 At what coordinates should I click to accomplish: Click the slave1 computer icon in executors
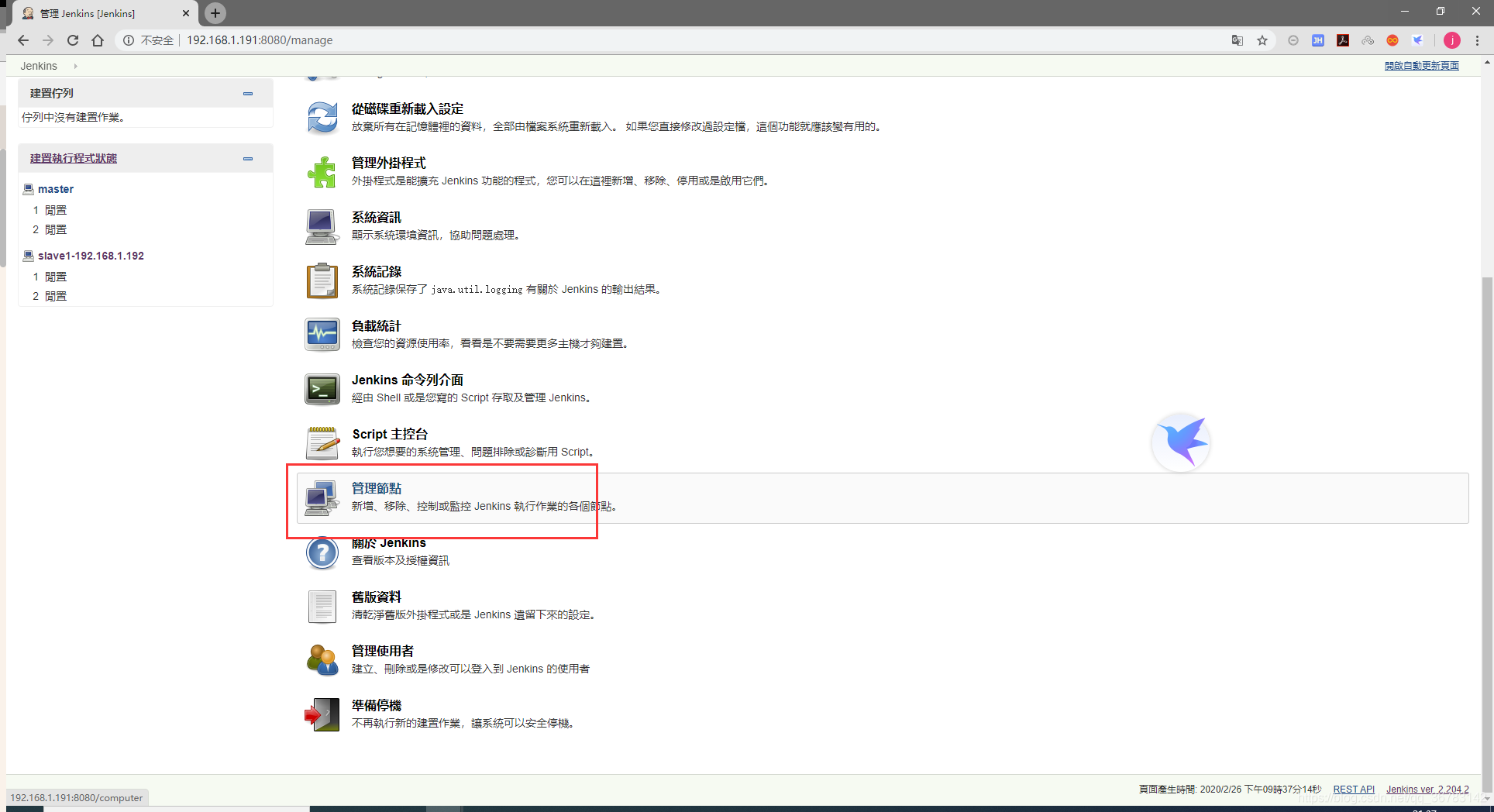point(29,256)
